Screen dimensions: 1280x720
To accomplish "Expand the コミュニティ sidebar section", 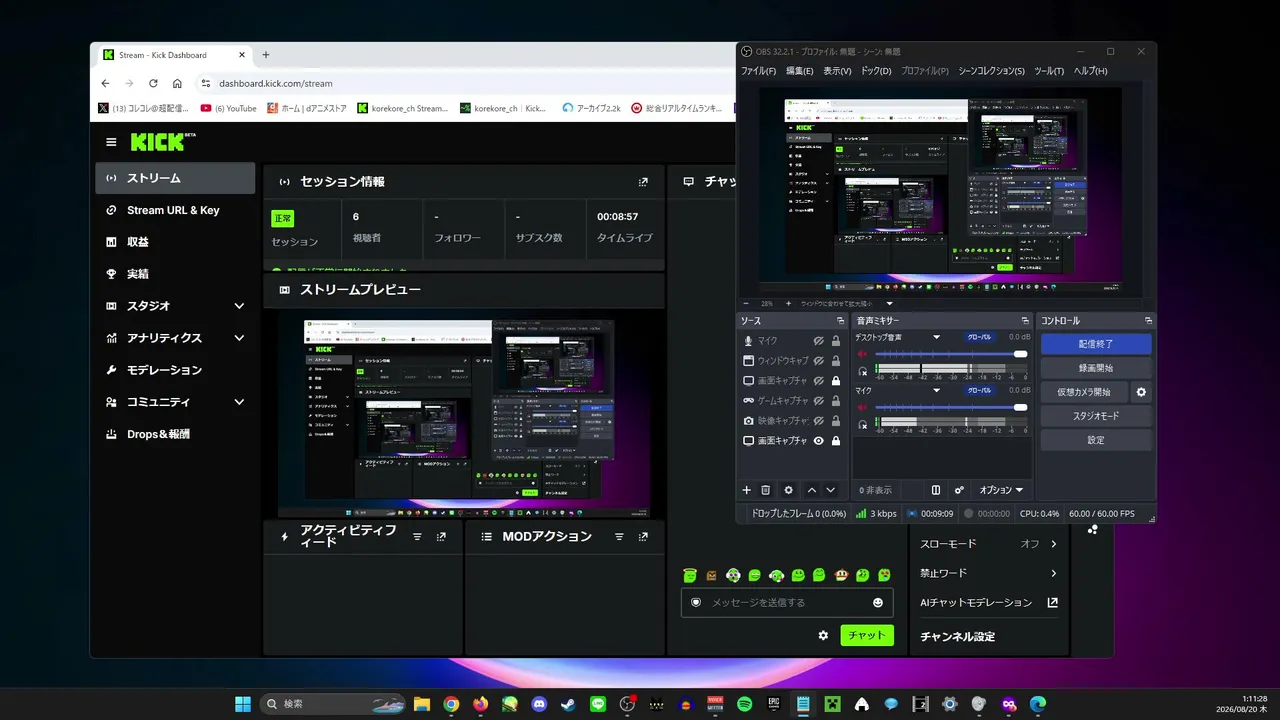I will [x=239, y=402].
